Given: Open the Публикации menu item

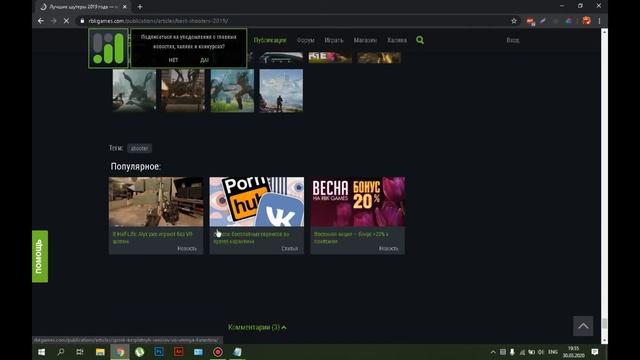Looking at the screenshot, I should tap(270, 40).
